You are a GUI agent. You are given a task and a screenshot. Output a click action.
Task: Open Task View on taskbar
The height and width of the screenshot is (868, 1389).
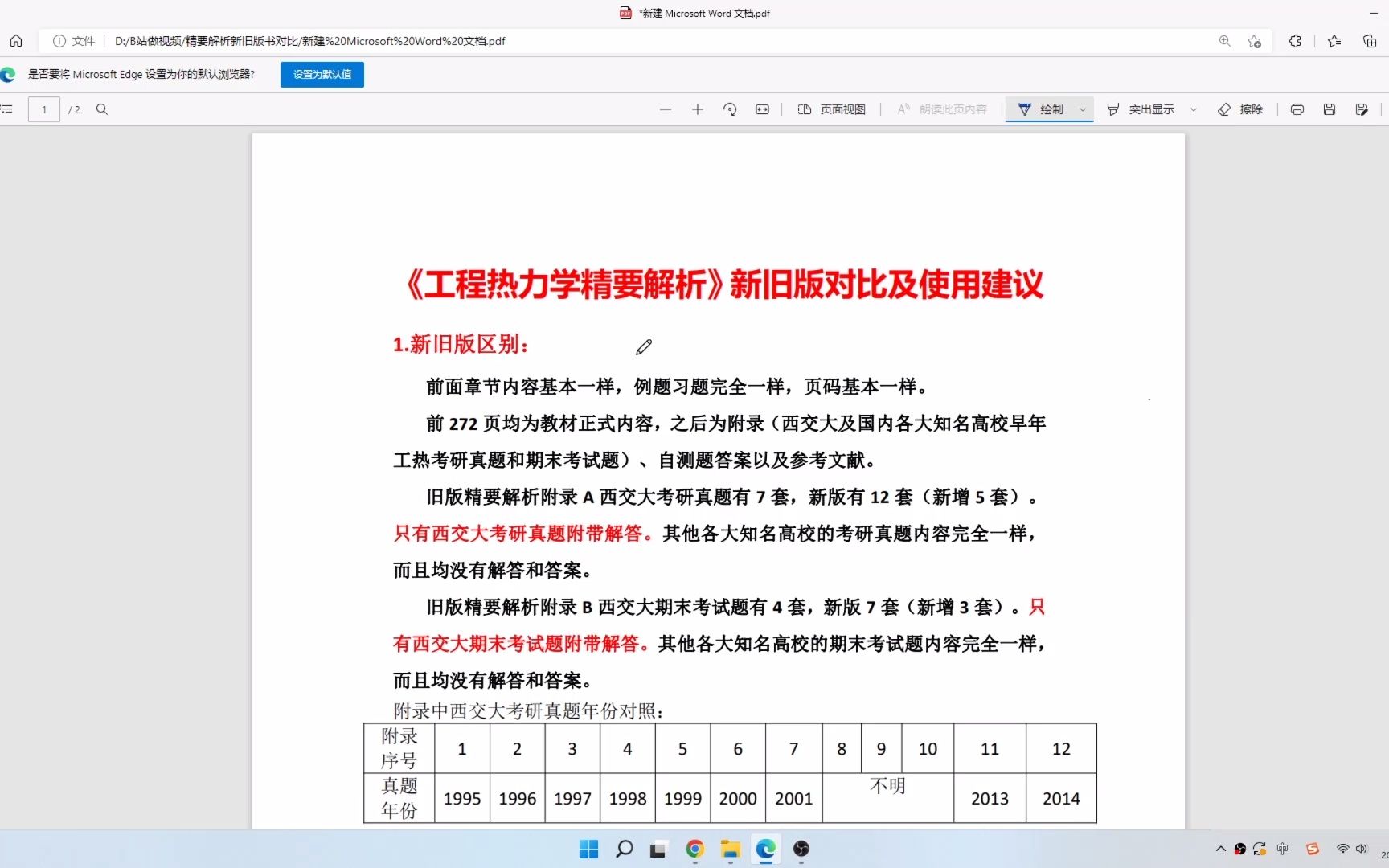658,849
